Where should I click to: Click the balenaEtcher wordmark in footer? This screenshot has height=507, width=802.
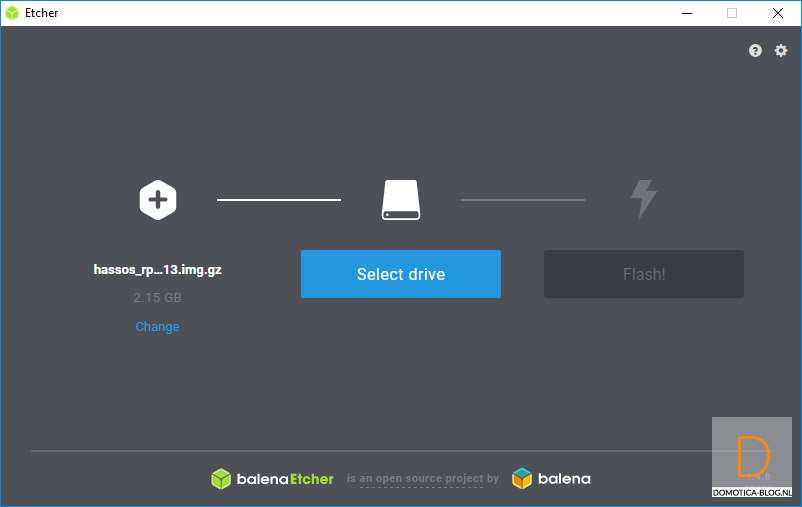tap(285, 479)
